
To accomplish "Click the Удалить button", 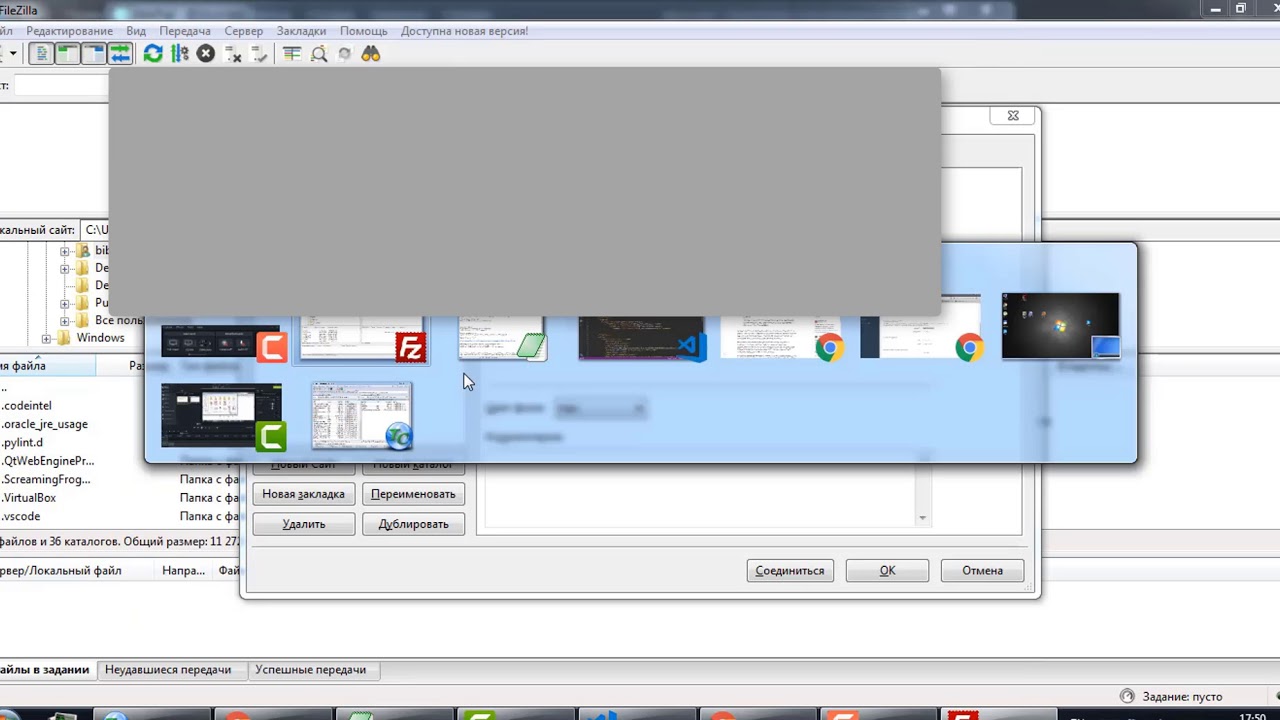I will pyautogui.click(x=303, y=524).
